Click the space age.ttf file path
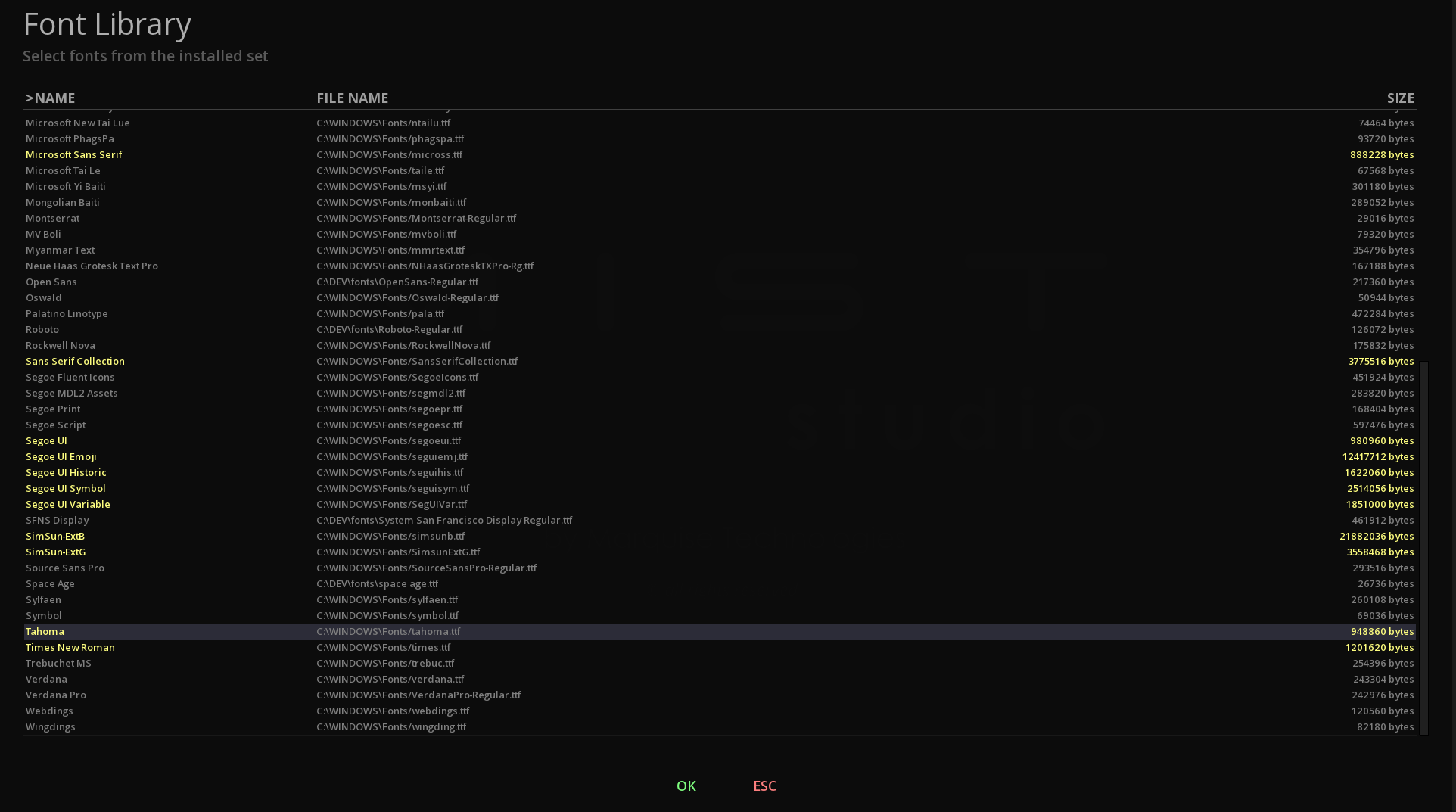 (x=377, y=583)
